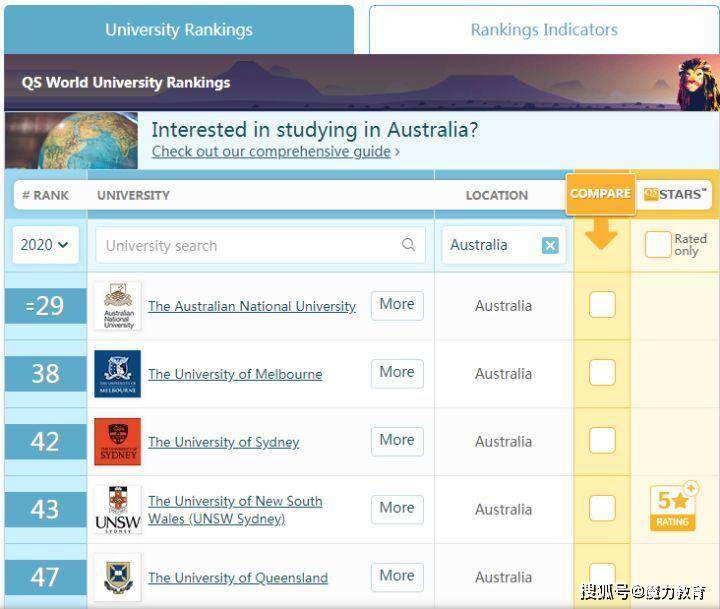Viewport: 720px width, 609px height.
Task: Tick compare checkbox for University of Melbourne
Action: 602,372
